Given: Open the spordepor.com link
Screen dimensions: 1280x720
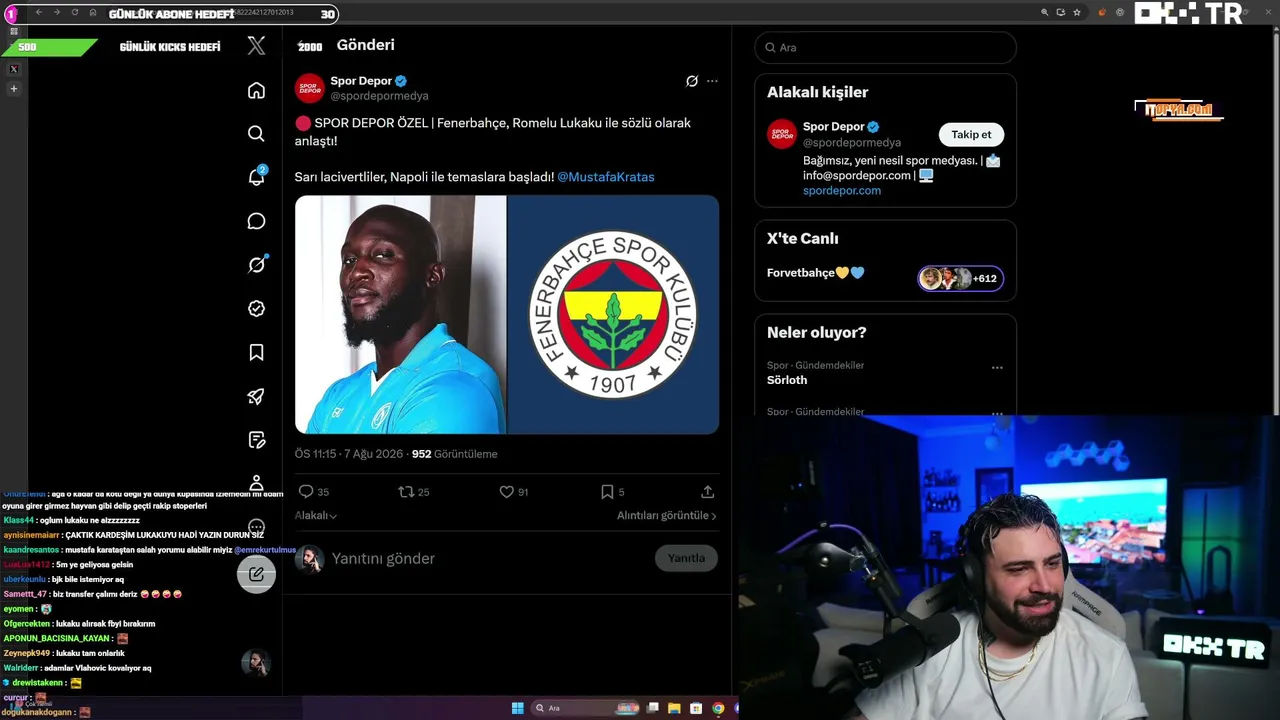Looking at the screenshot, I should [x=842, y=190].
